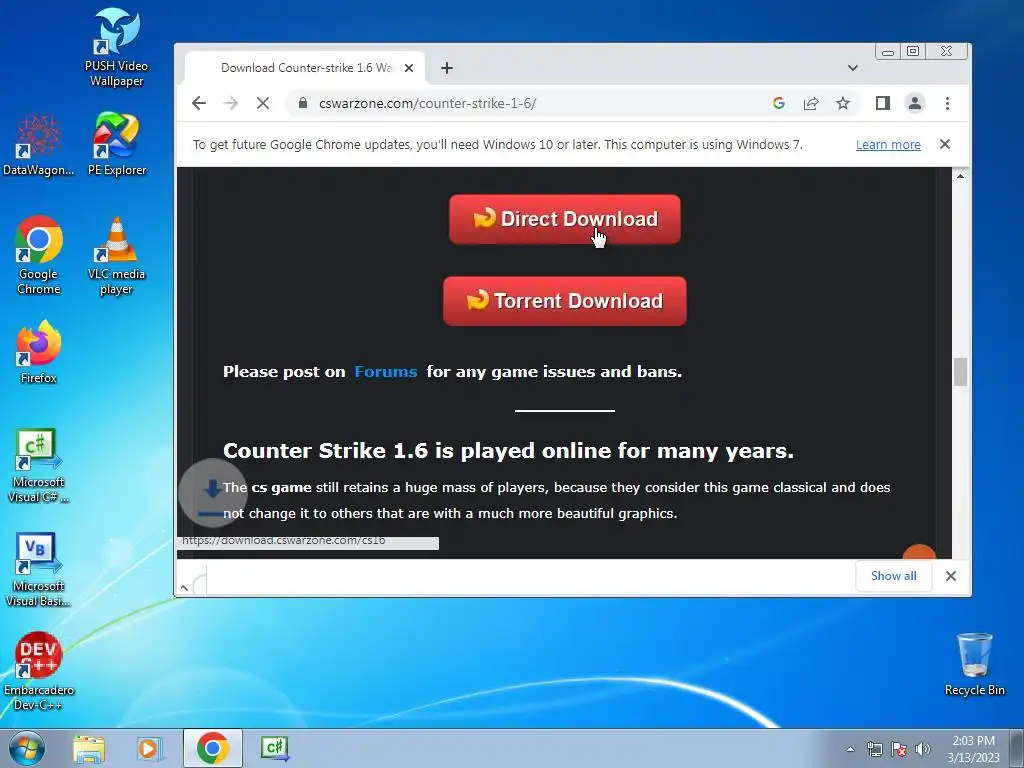Open Chrome's three-dot menu

tap(948, 103)
